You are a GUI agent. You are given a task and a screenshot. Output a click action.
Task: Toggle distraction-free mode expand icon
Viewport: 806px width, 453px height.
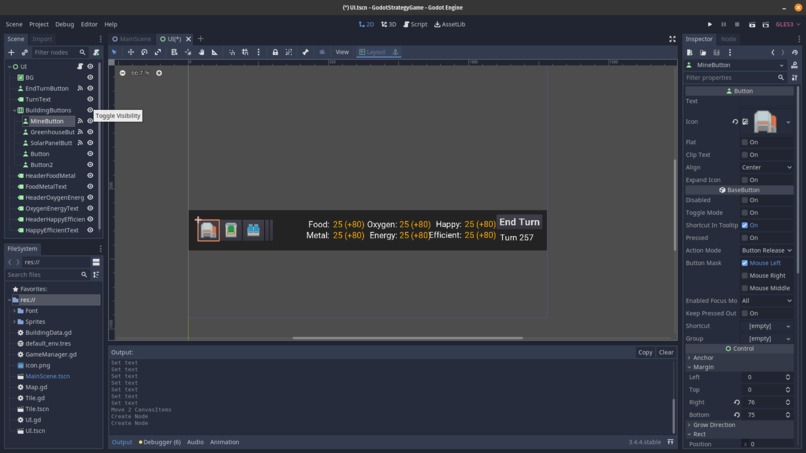click(672, 39)
